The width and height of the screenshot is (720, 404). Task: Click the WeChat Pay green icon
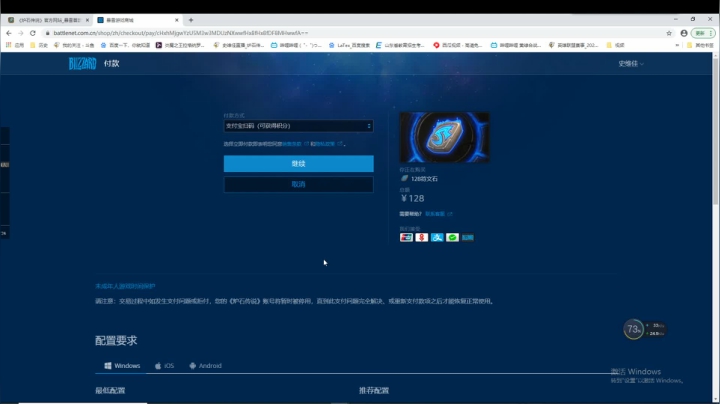pyautogui.click(x=452, y=237)
